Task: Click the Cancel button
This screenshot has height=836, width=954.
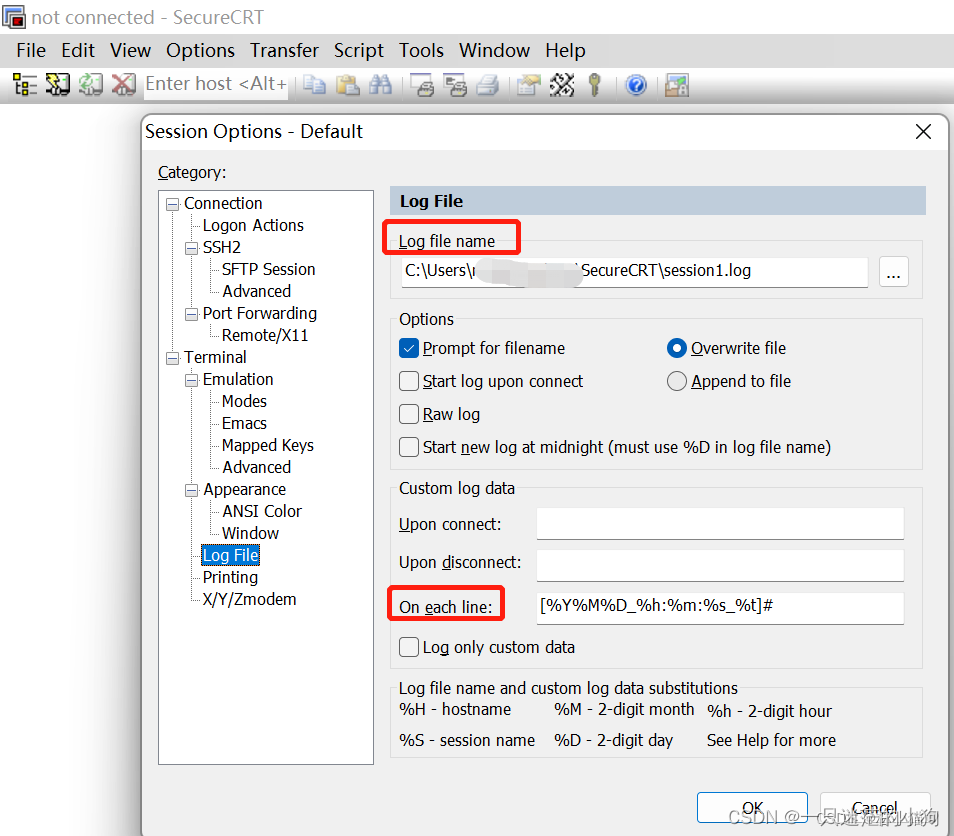Action: (x=874, y=807)
